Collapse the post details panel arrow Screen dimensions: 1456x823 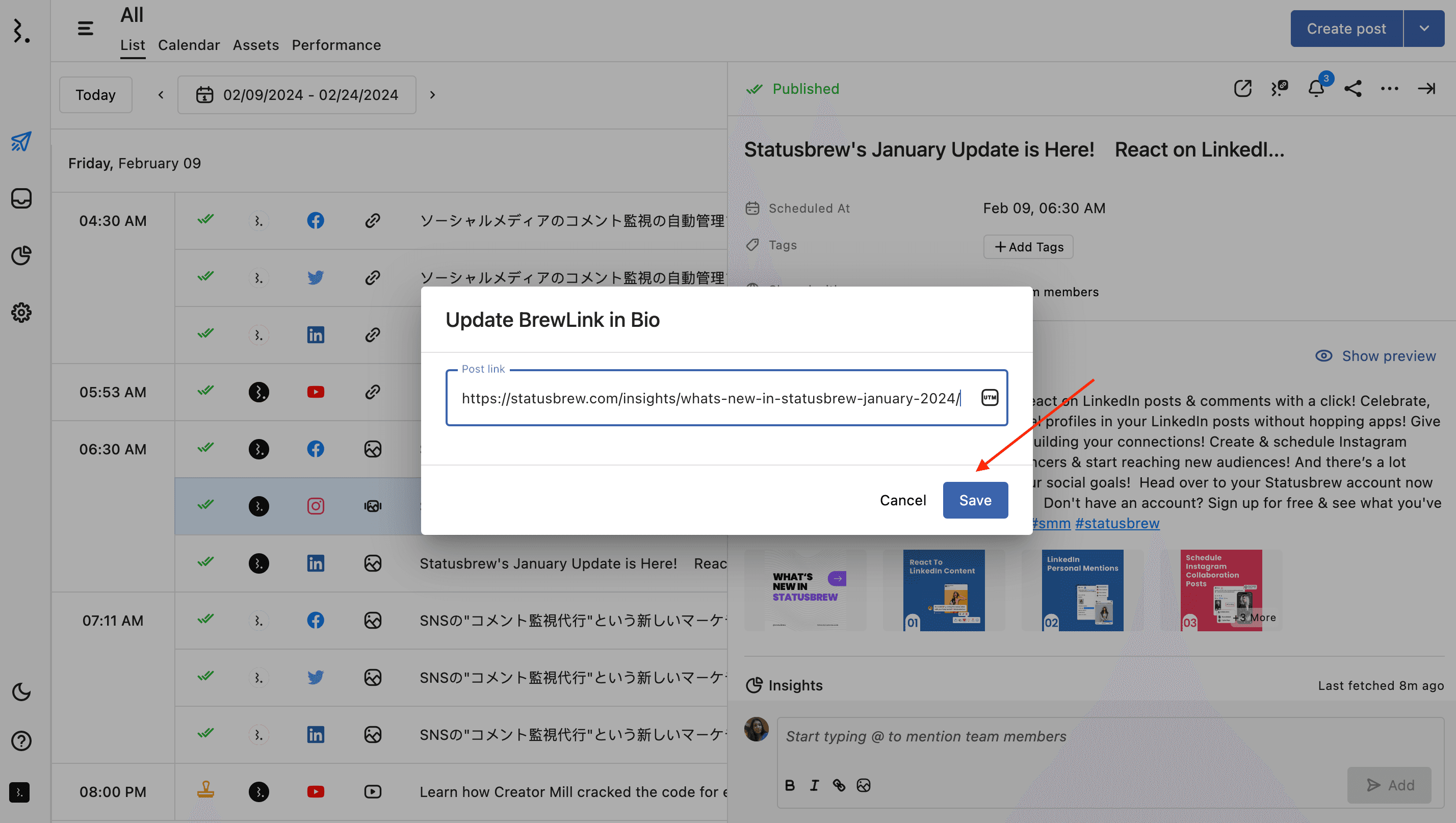click(x=1426, y=89)
